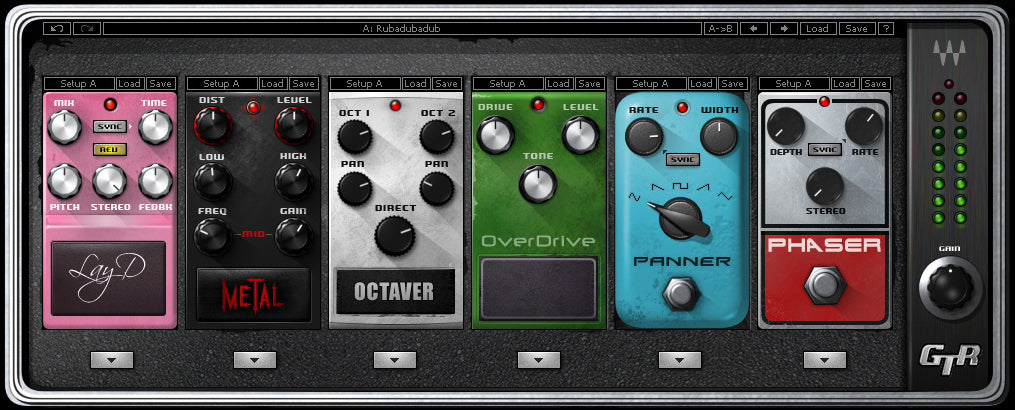1015x410 pixels.
Task: Select the square waveform icon on Panner
Action: click(x=680, y=186)
